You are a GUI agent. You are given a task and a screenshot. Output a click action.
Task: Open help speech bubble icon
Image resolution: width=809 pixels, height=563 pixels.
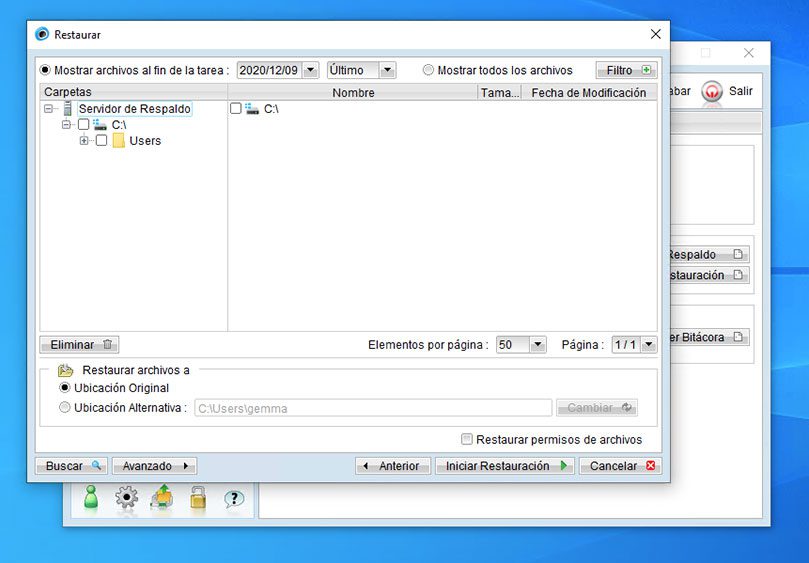[234, 499]
